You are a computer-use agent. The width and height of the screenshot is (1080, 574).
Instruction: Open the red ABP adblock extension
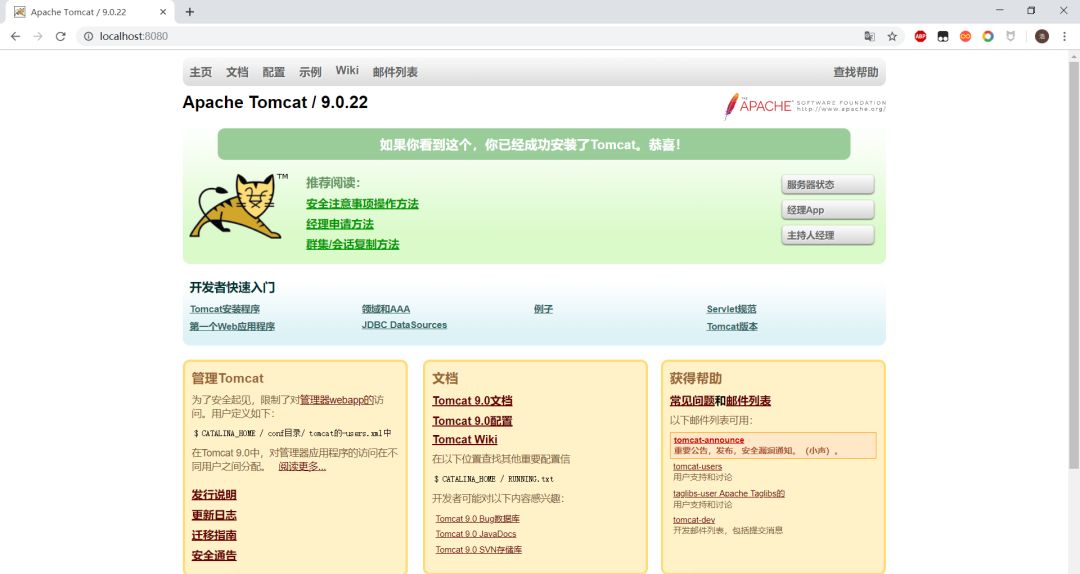(x=920, y=37)
